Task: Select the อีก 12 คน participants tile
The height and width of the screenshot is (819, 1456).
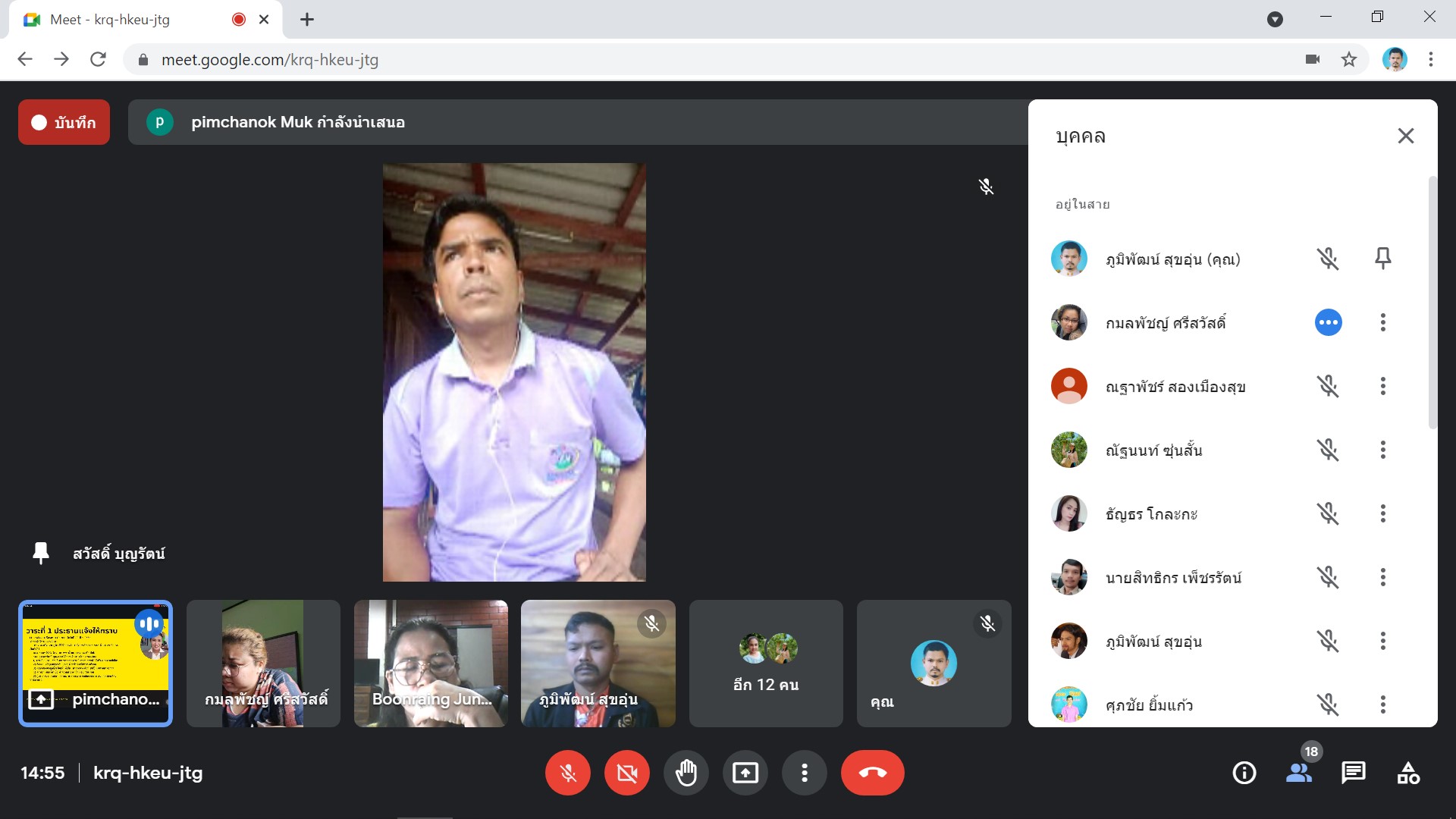Action: pos(766,664)
